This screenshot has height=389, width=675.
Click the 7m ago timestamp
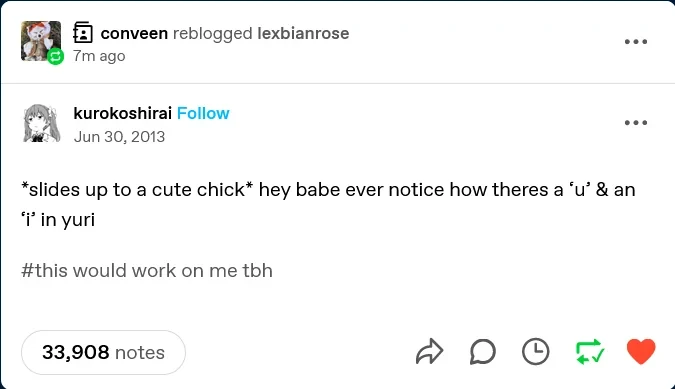pyautogui.click(x=99, y=56)
